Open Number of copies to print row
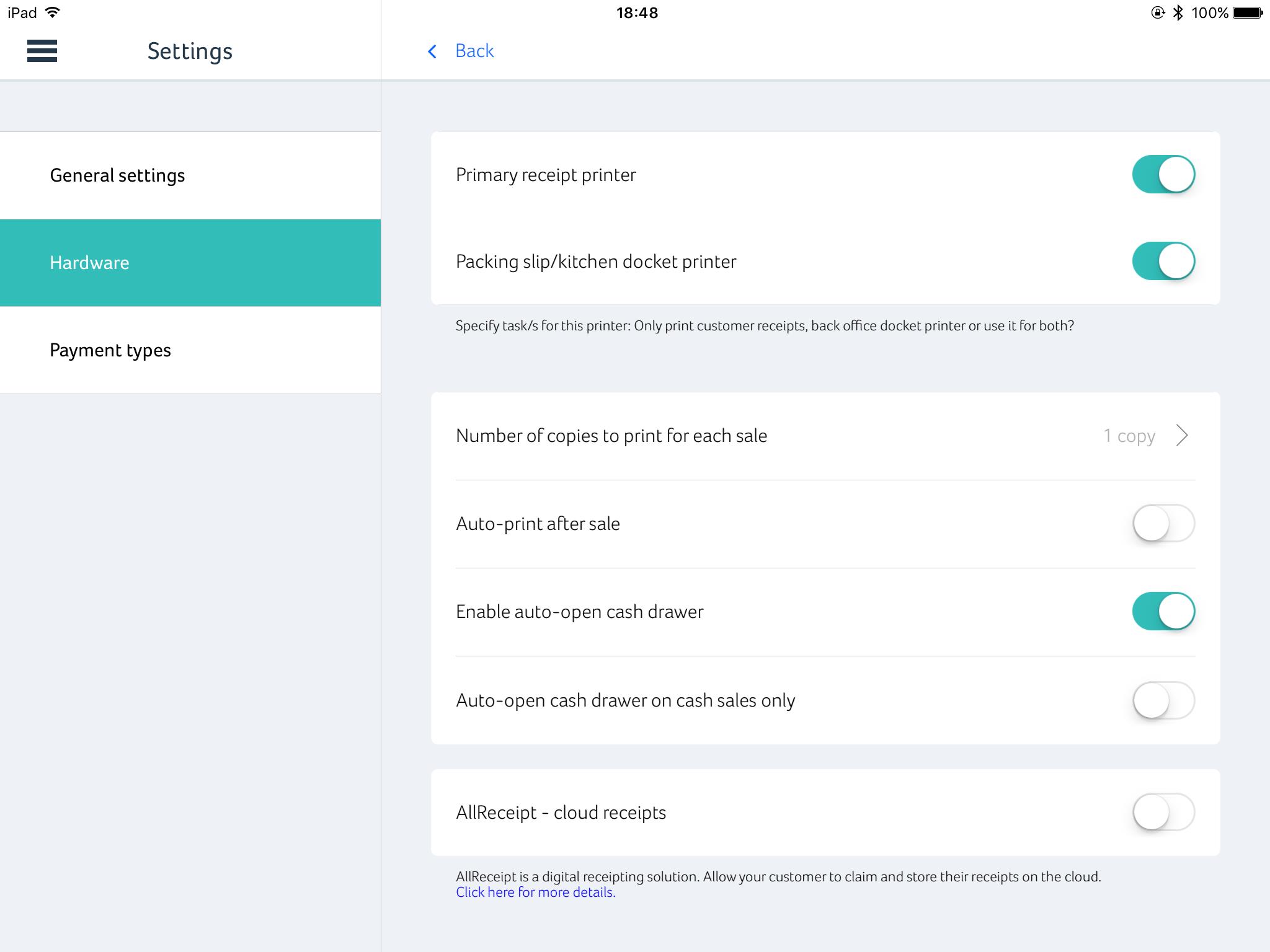1270x952 pixels. [x=611, y=436]
